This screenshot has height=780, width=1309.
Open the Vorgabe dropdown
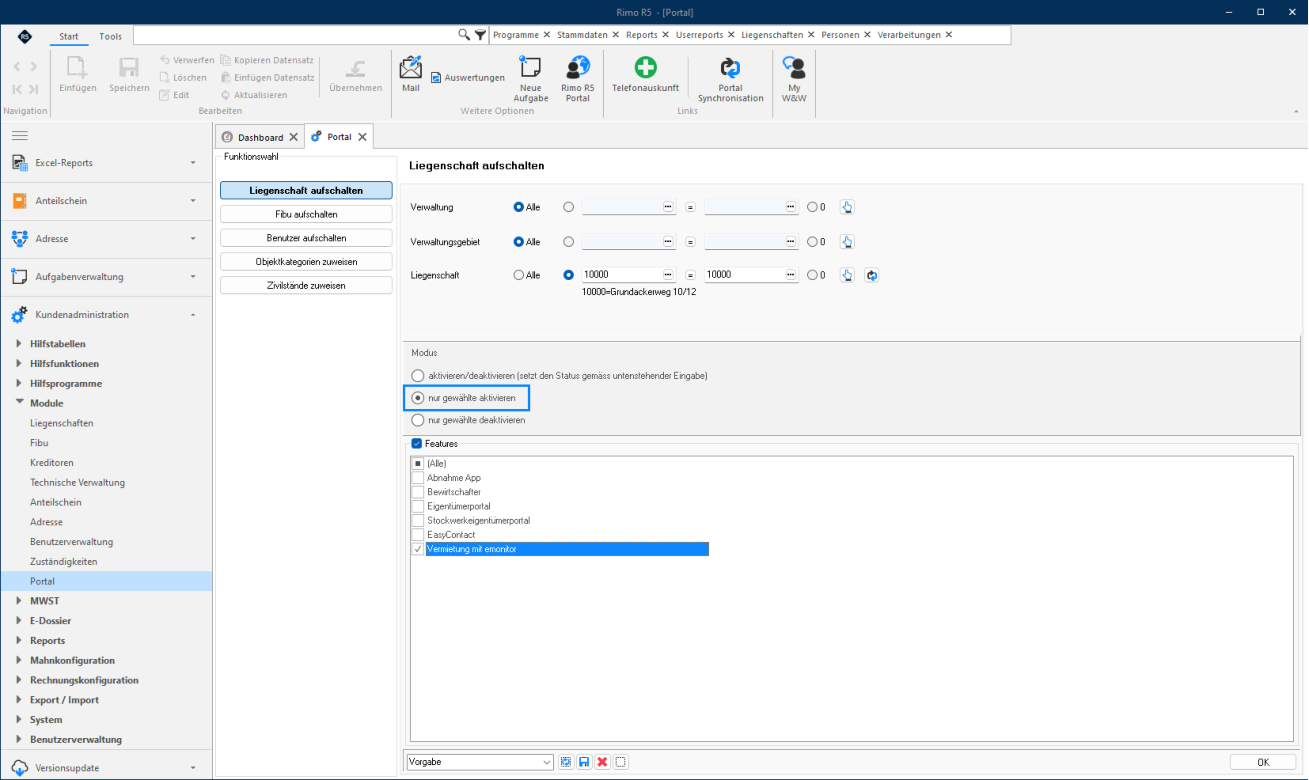[x=546, y=762]
